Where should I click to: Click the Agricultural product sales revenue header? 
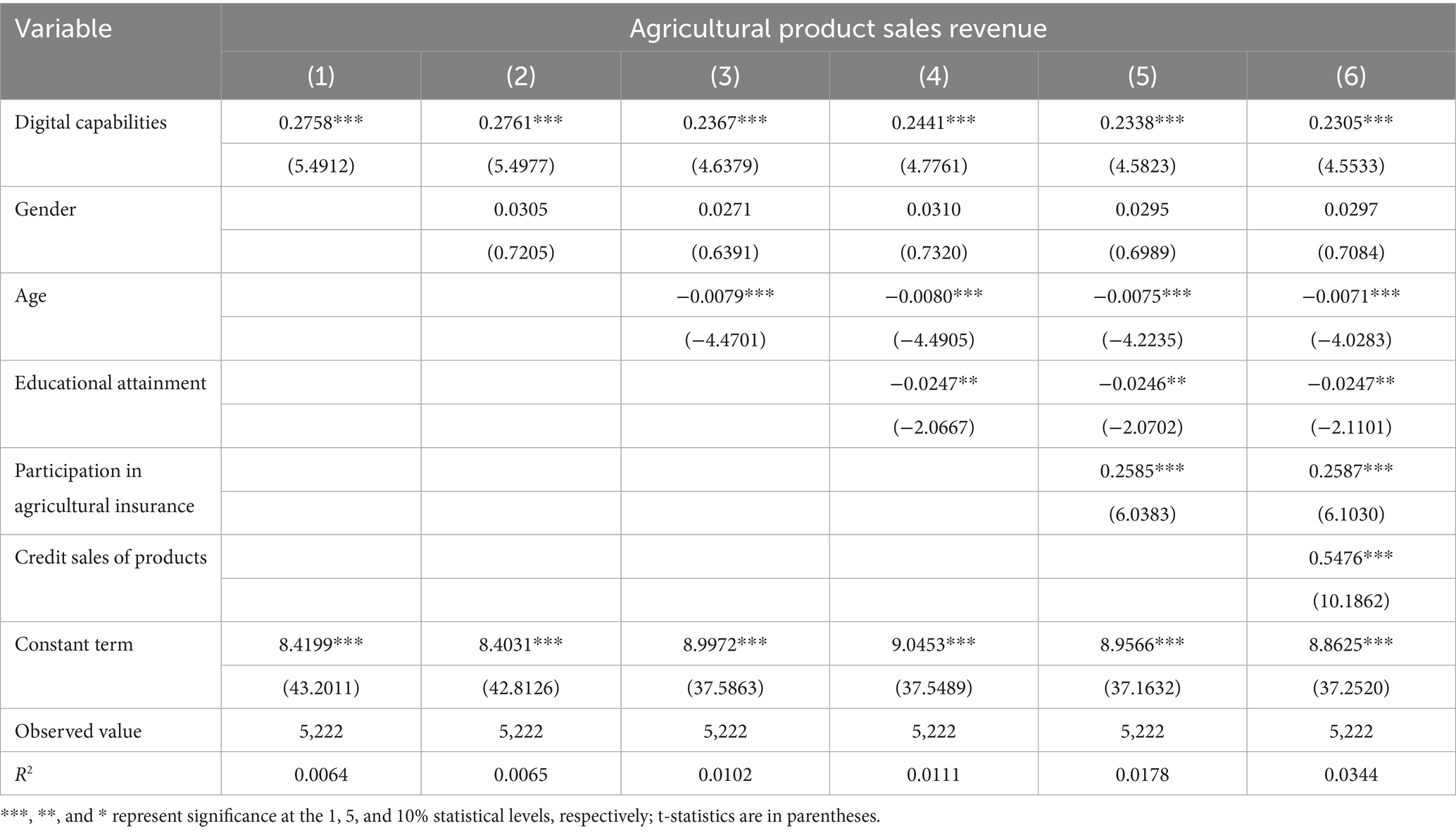tap(837, 29)
